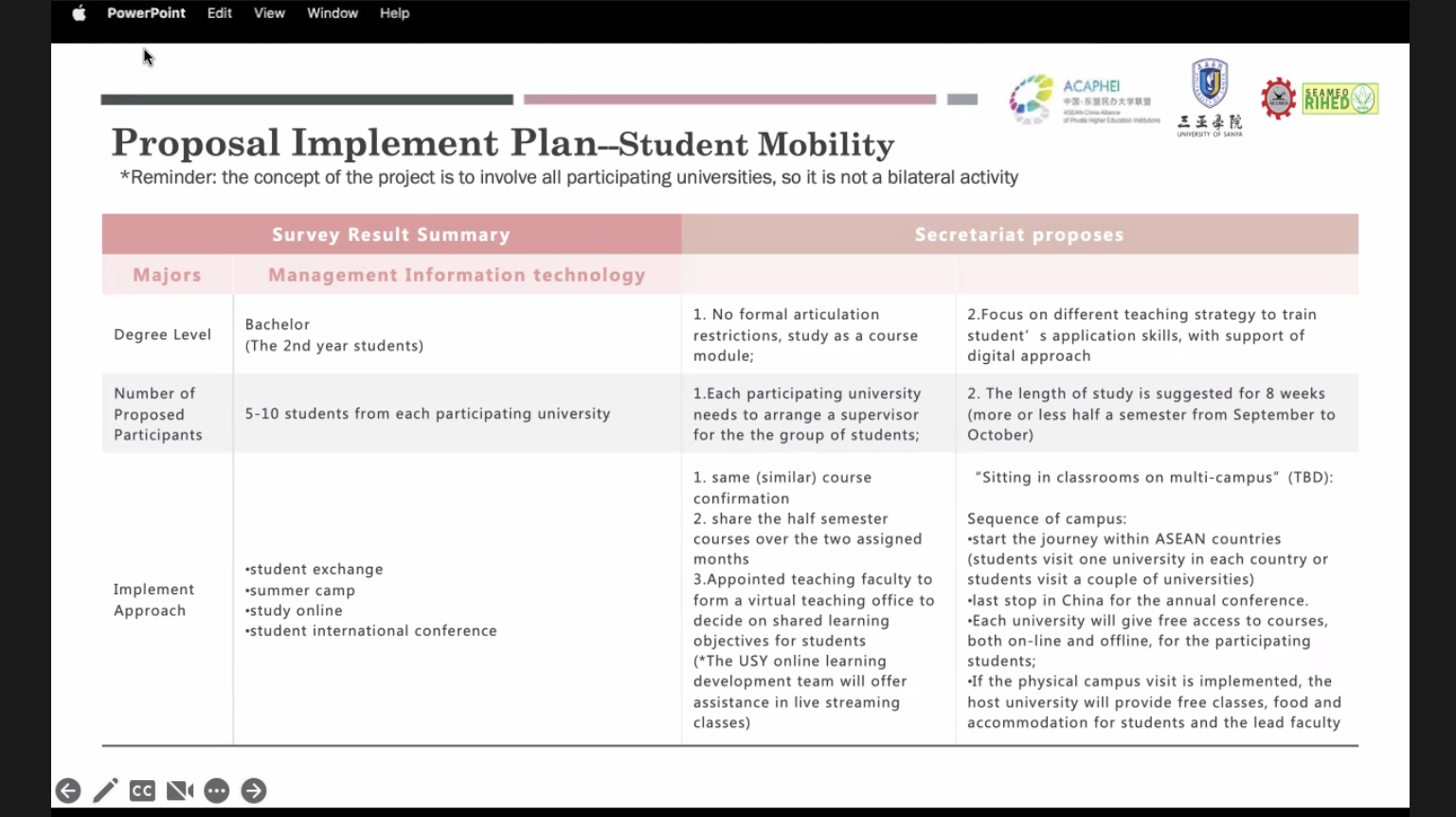Open the Edit menu
This screenshot has width=1456, height=817.
point(220,13)
